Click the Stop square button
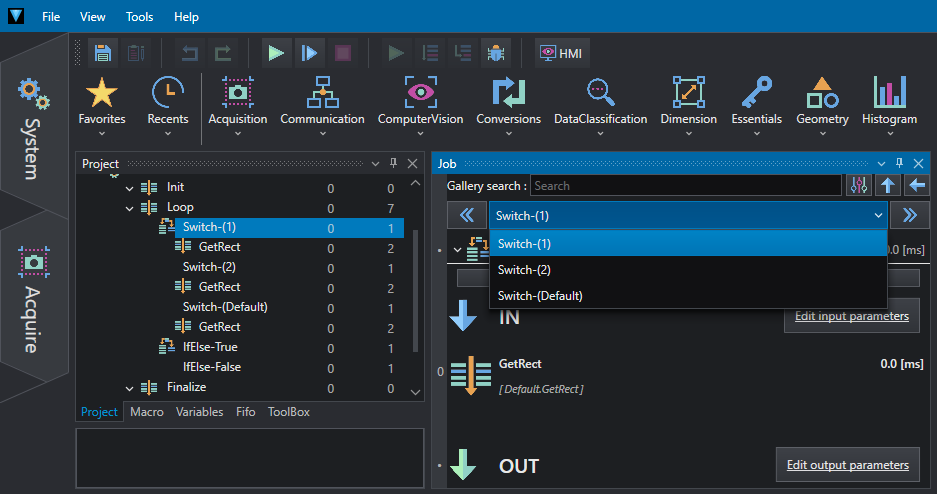 (x=342, y=53)
